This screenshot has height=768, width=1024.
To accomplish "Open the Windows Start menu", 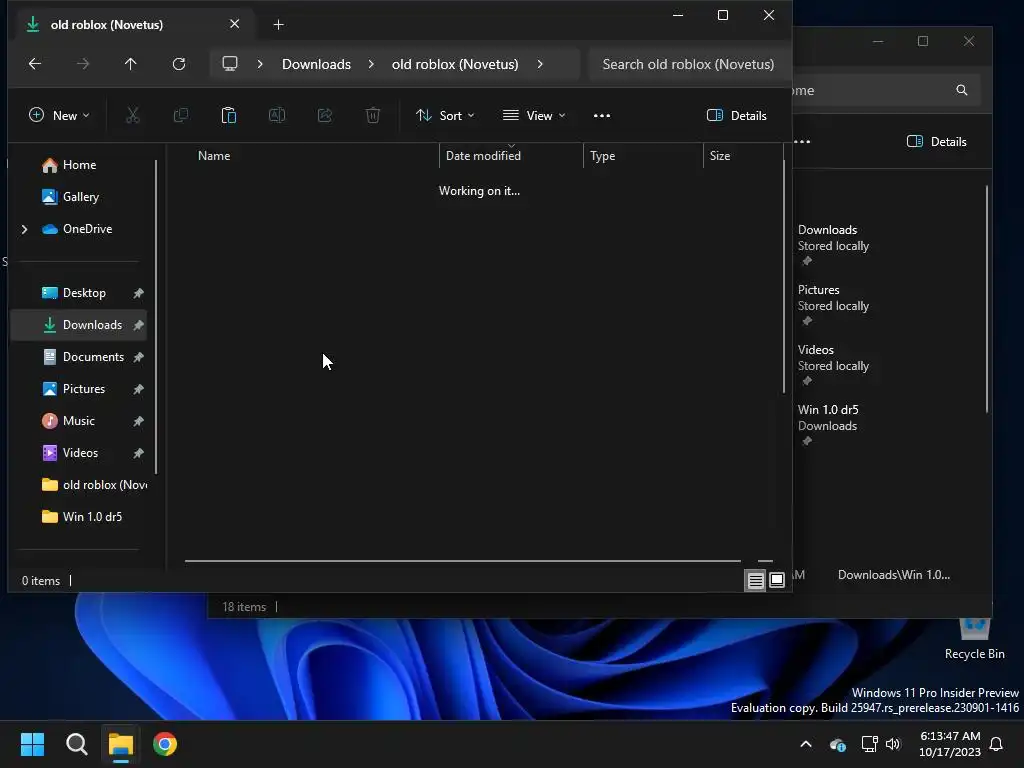I will (x=32, y=744).
